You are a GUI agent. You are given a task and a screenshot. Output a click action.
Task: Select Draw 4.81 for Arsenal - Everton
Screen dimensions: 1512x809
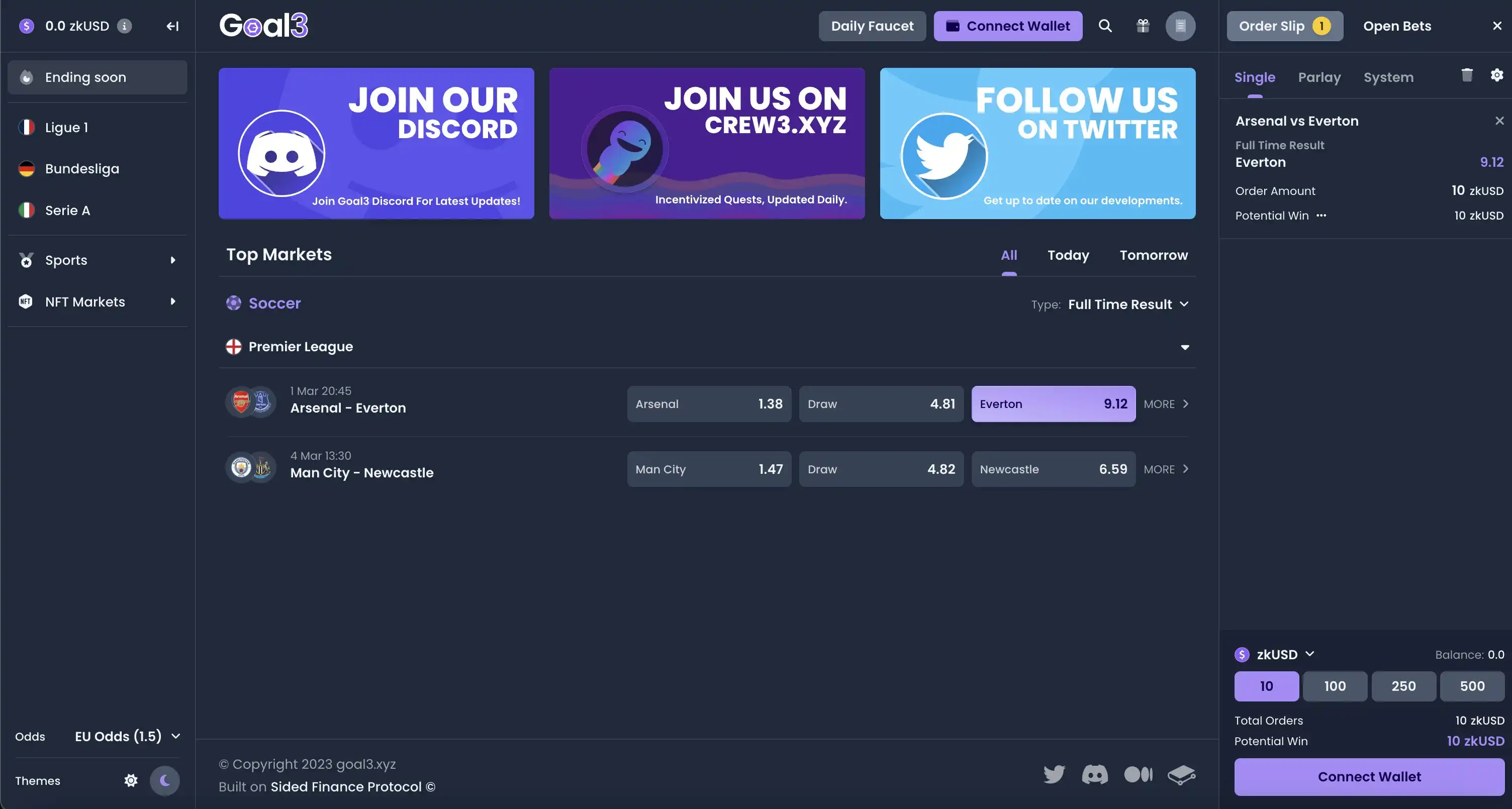click(881, 403)
